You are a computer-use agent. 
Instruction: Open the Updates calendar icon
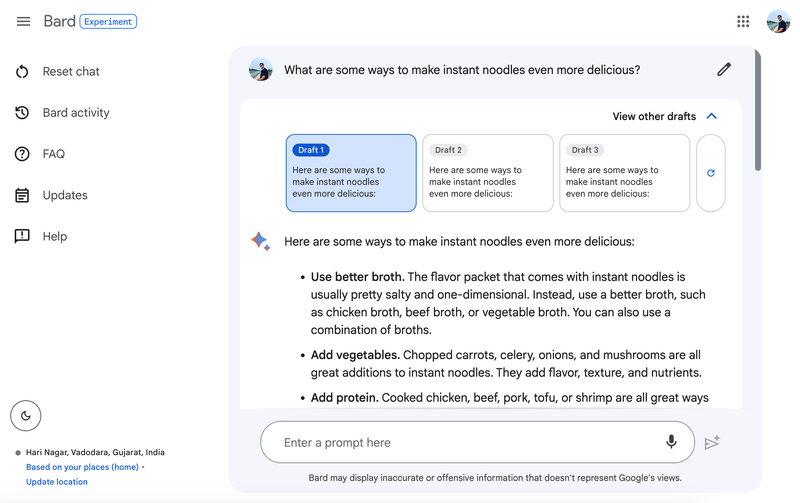pyautogui.click(x=22, y=195)
